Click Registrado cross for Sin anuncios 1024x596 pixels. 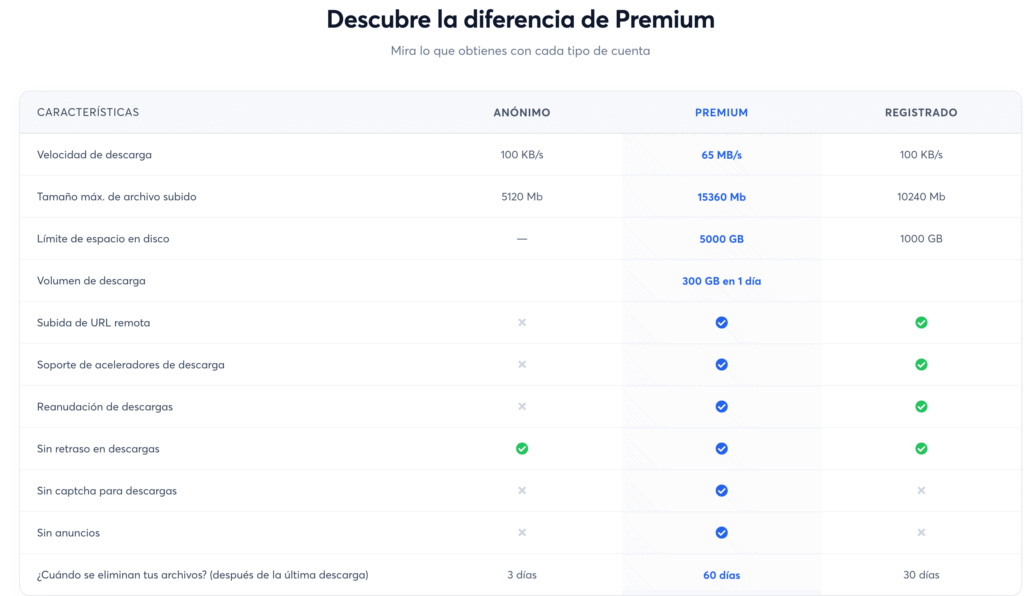(x=921, y=533)
